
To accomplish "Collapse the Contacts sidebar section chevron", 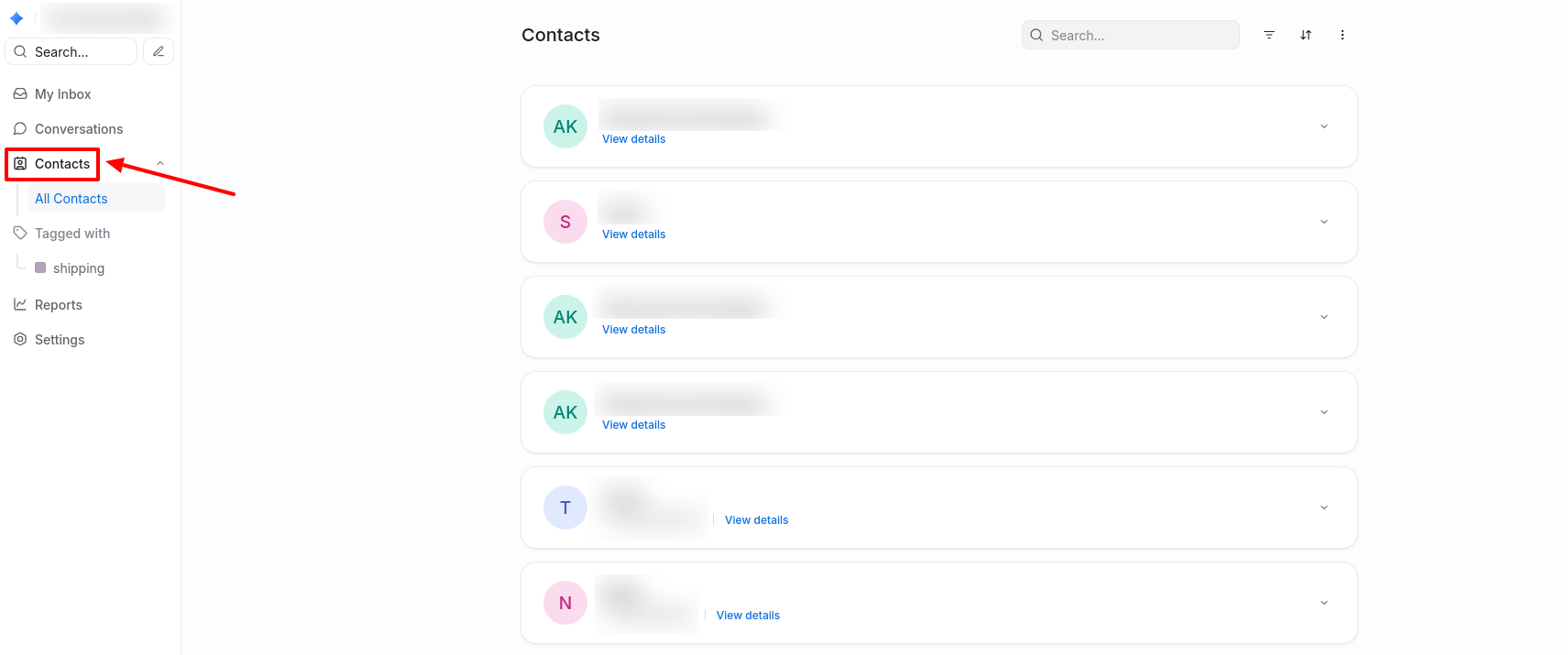I will pyautogui.click(x=160, y=164).
